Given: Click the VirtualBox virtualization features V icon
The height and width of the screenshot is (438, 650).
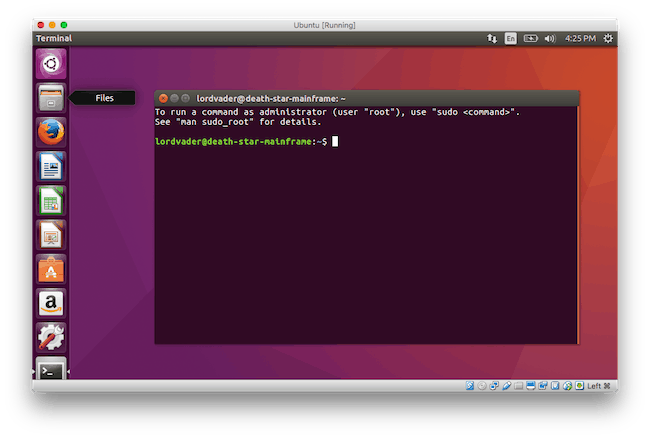Looking at the screenshot, I should click(555, 386).
